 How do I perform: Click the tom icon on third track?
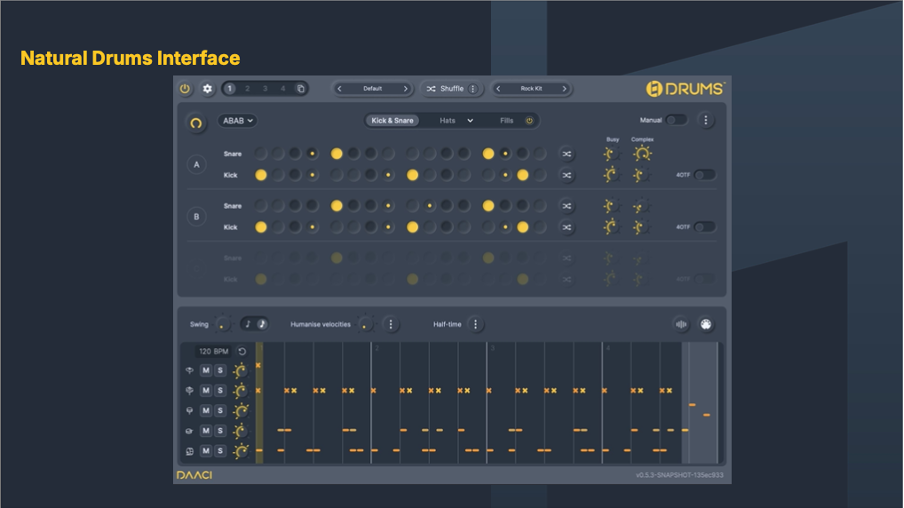(189, 411)
